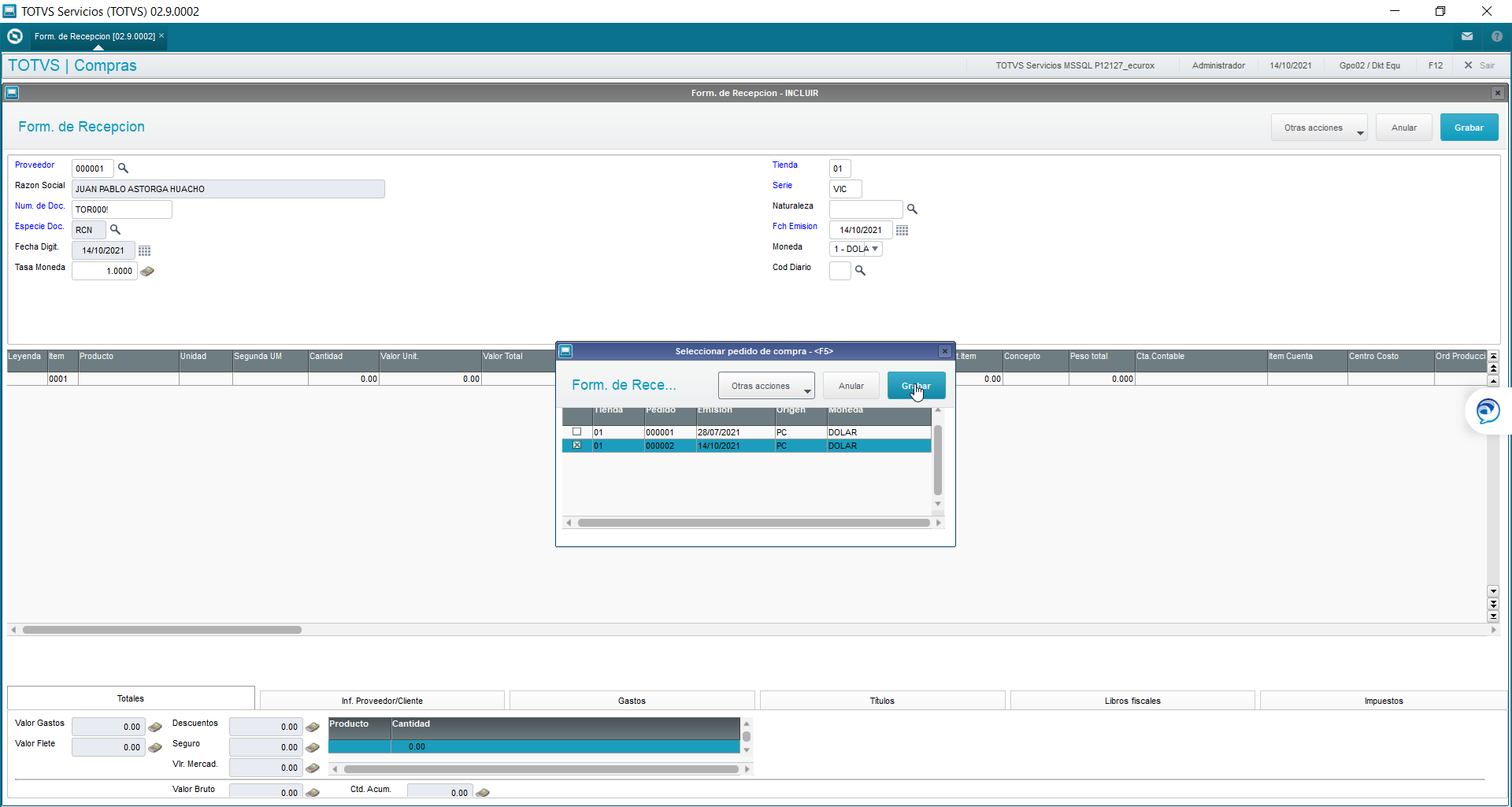The height and width of the screenshot is (807, 1512).
Task: Click Grabar in the pedido dialog
Action: [x=916, y=386]
